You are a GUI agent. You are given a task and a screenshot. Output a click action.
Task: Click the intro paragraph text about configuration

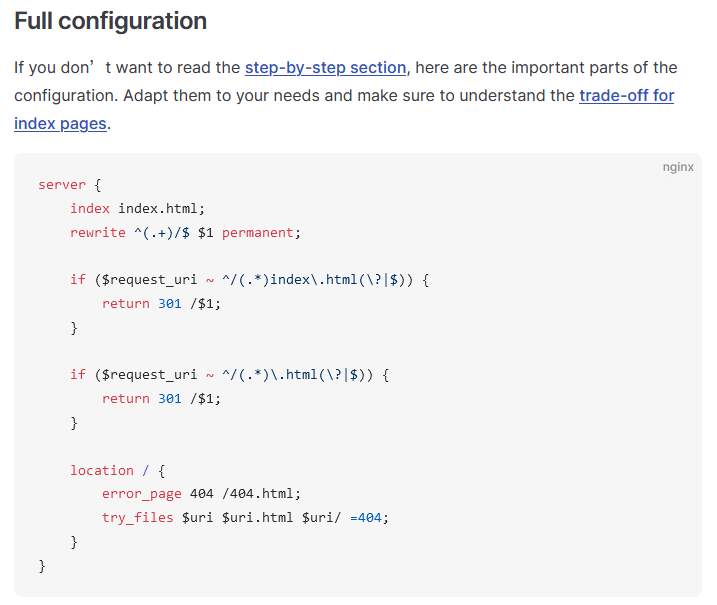pos(300,96)
